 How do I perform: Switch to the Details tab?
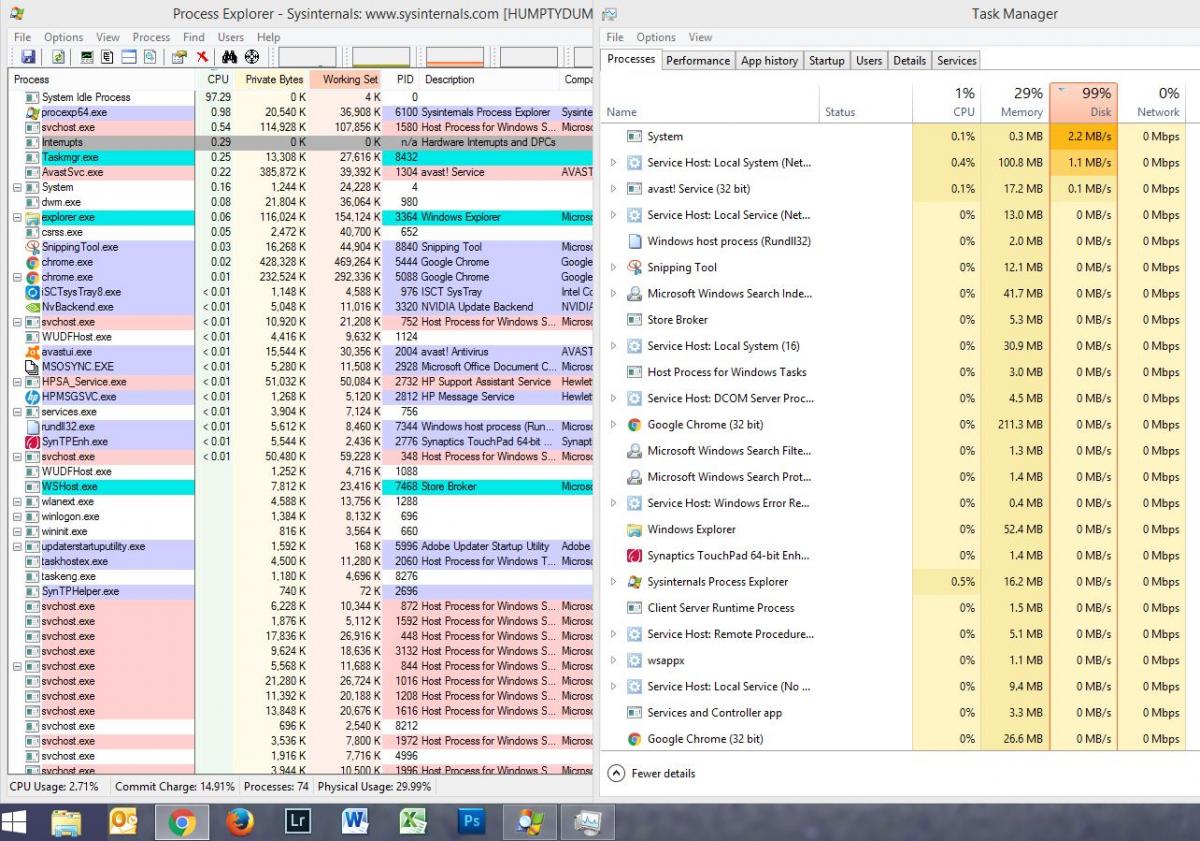click(909, 60)
